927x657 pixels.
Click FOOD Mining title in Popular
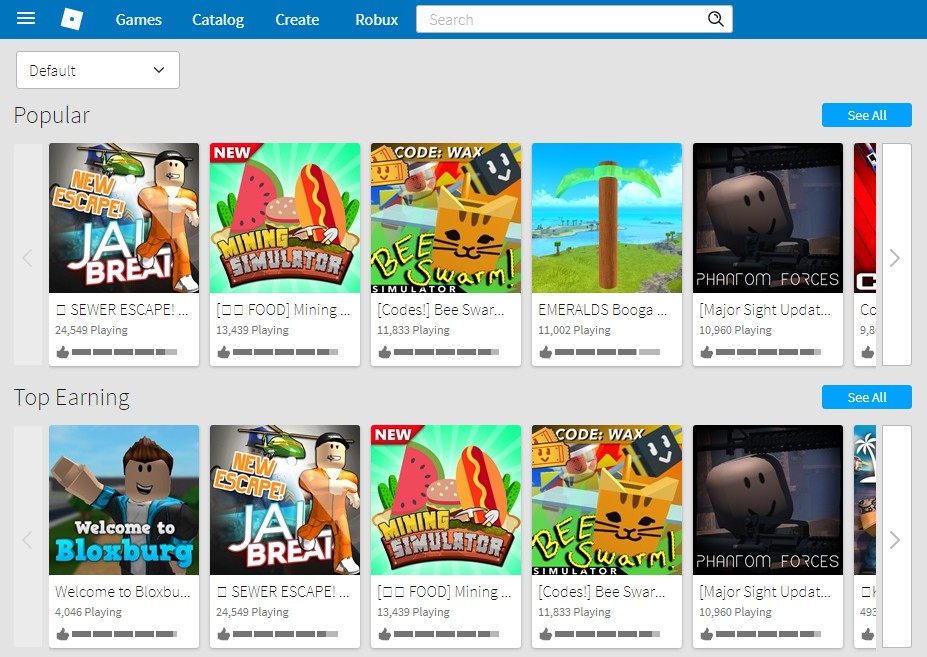283,310
